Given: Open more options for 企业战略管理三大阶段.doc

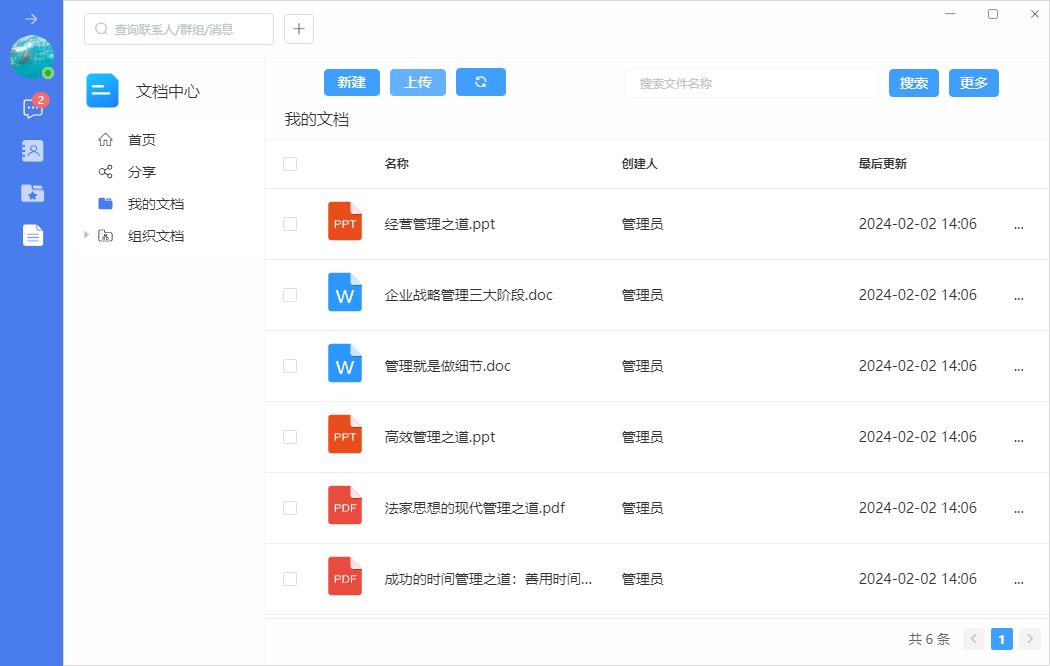Looking at the screenshot, I should [1019, 296].
